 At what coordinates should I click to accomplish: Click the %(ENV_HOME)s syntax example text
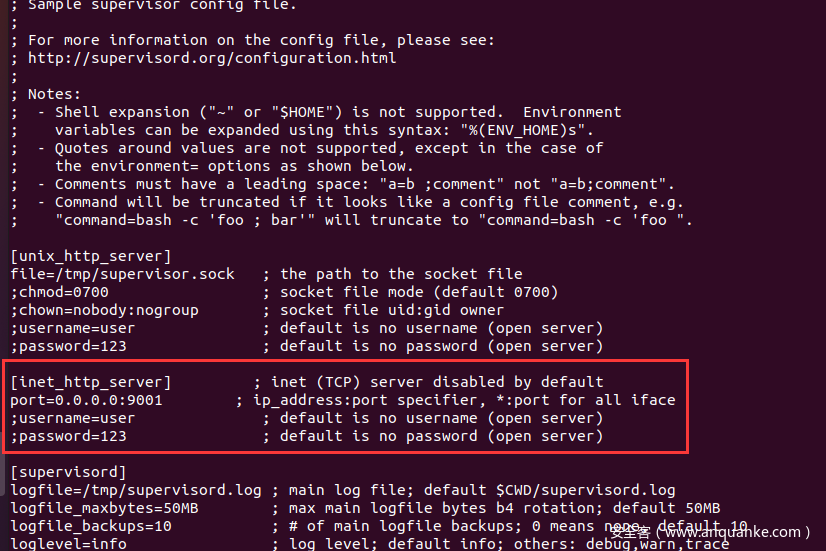pos(526,130)
